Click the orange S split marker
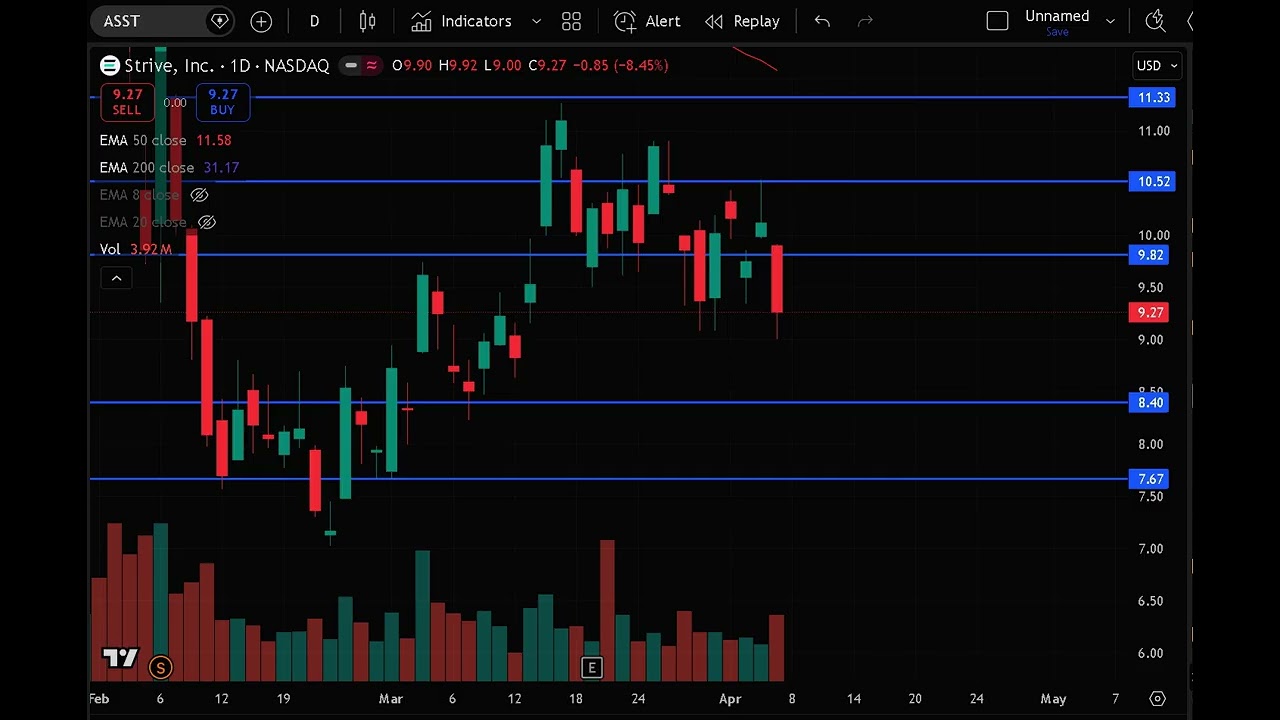Image resolution: width=1280 pixels, height=720 pixels. 160,668
